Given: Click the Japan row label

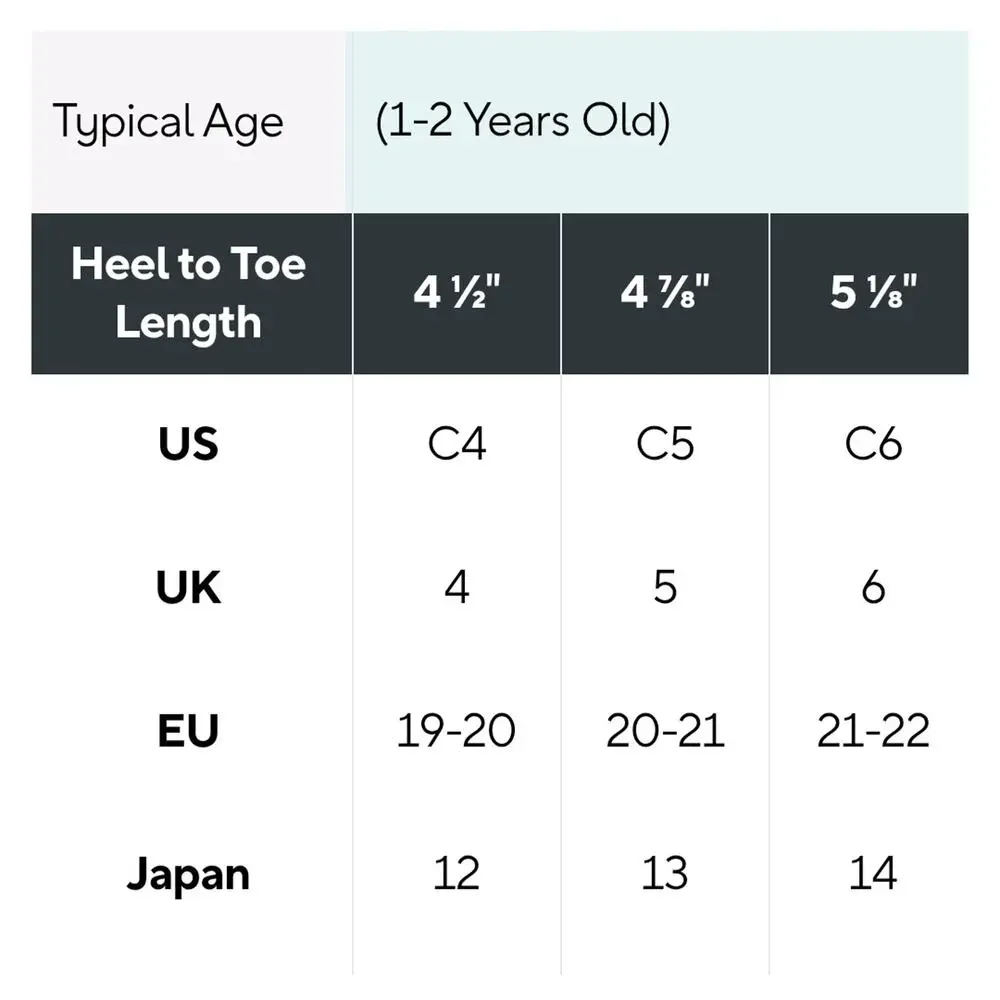Looking at the screenshot, I should (189, 875).
